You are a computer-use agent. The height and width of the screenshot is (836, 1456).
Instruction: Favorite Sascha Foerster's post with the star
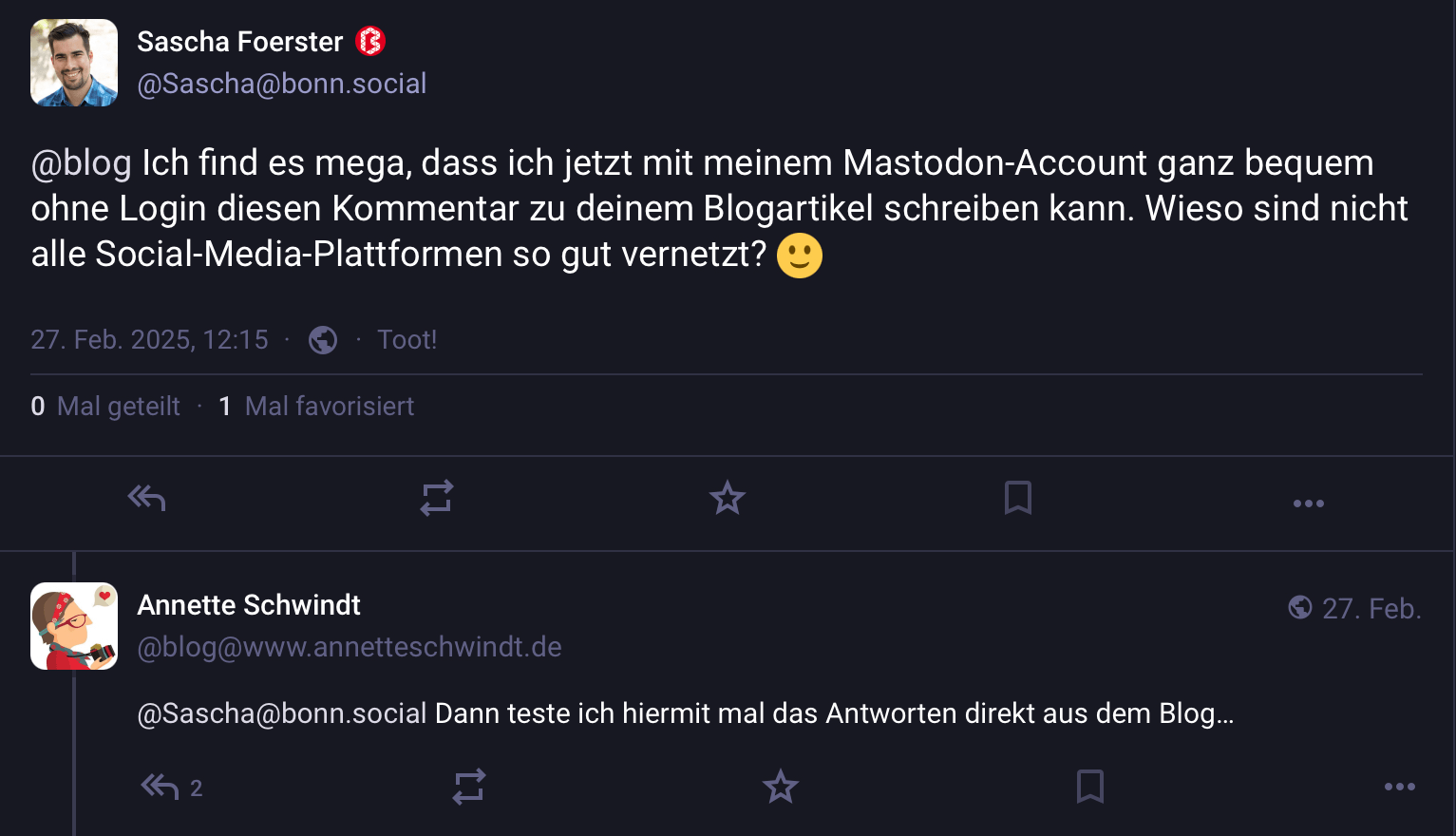pos(728,498)
